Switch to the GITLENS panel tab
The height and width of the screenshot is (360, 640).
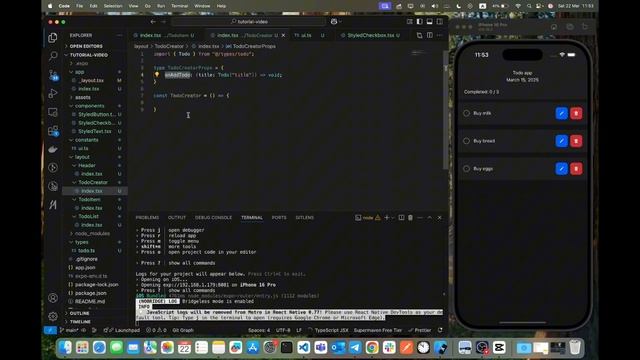point(304,218)
